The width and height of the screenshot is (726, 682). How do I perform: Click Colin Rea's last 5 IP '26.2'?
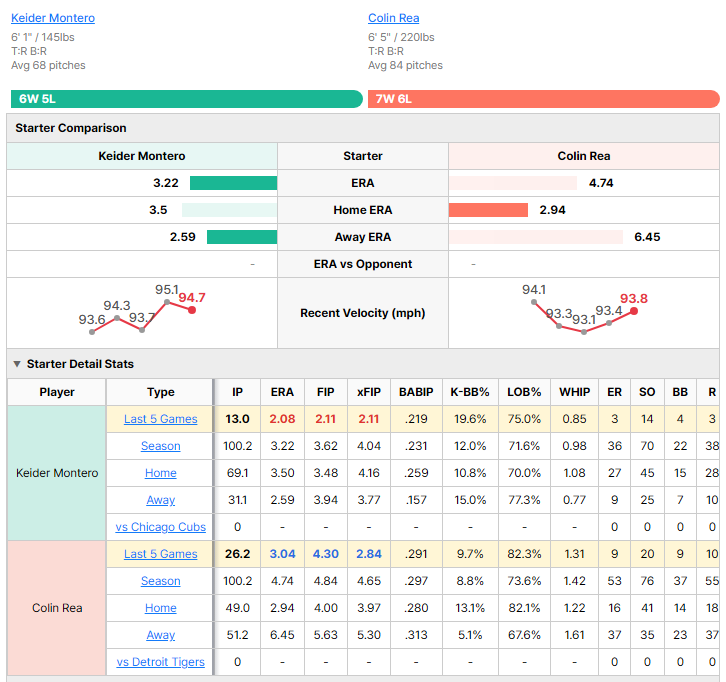point(237,554)
